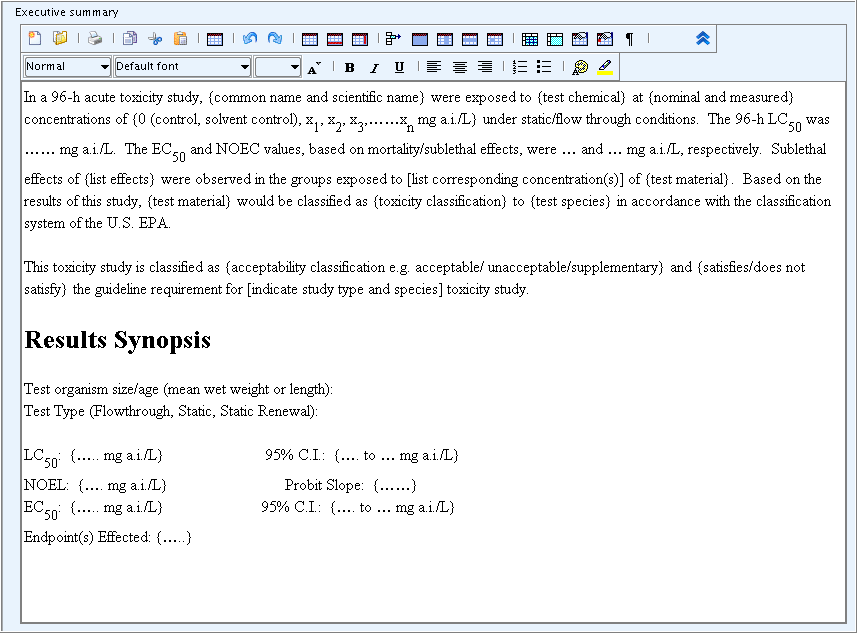857x633 pixels.
Task: Click the NOEL value placeholder
Action: pos(122,485)
